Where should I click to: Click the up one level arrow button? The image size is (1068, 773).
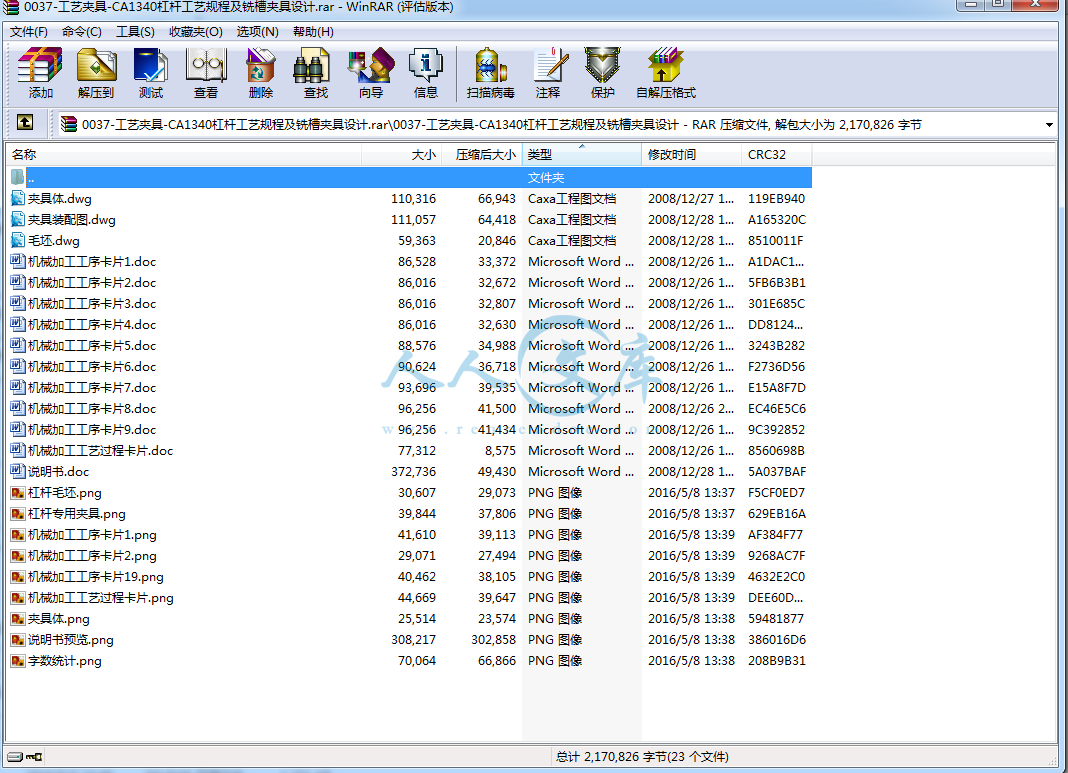coord(25,123)
